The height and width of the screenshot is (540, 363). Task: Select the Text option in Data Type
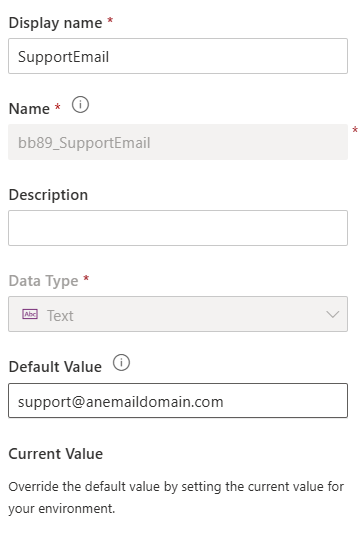click(x=60, y=315)
